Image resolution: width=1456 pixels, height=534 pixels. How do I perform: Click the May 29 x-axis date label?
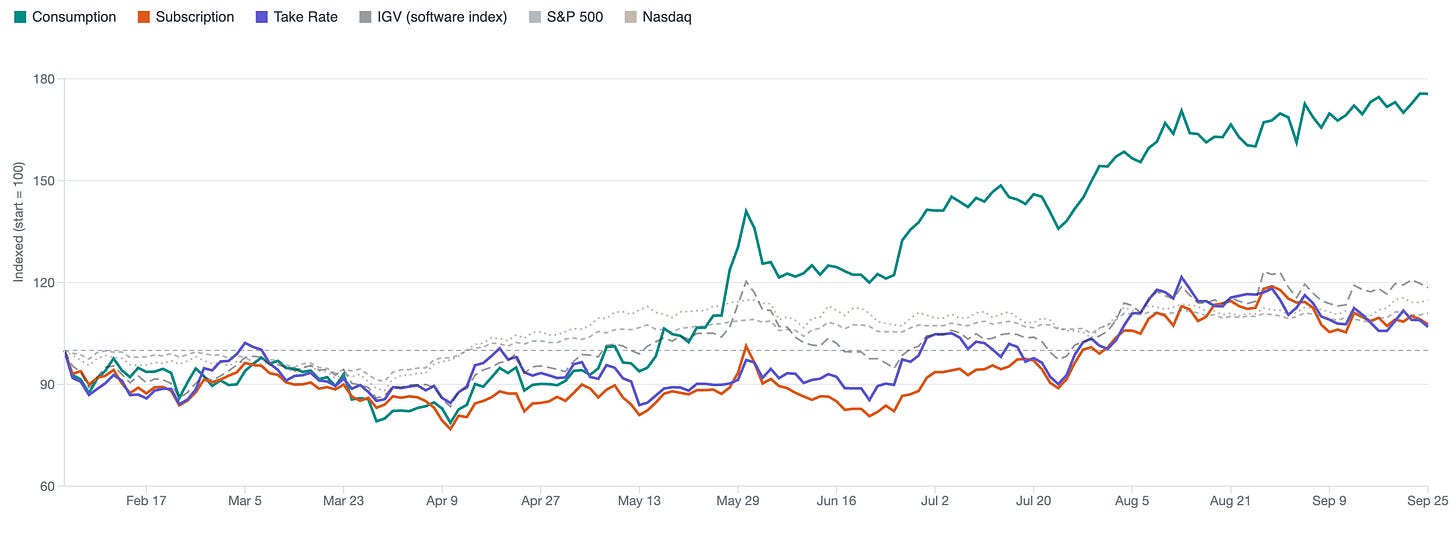[x=738, y=501]
